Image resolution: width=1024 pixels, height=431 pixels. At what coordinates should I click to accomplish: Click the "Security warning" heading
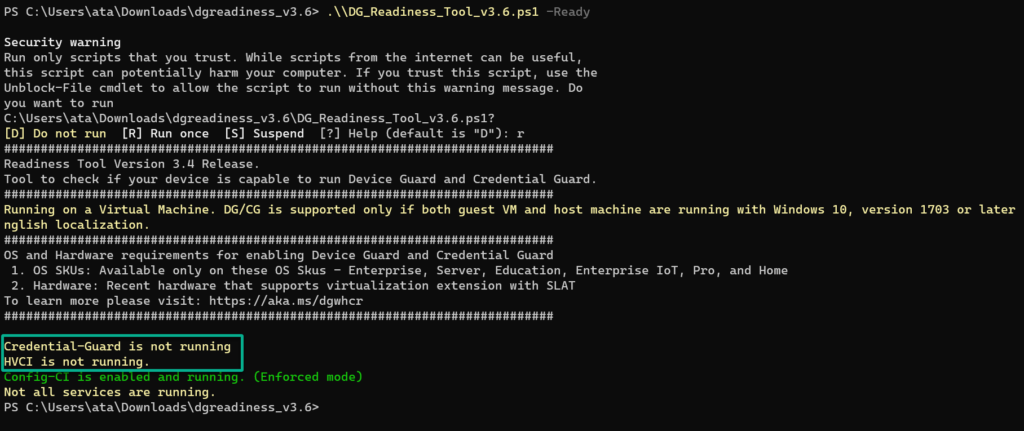point(62,43)
